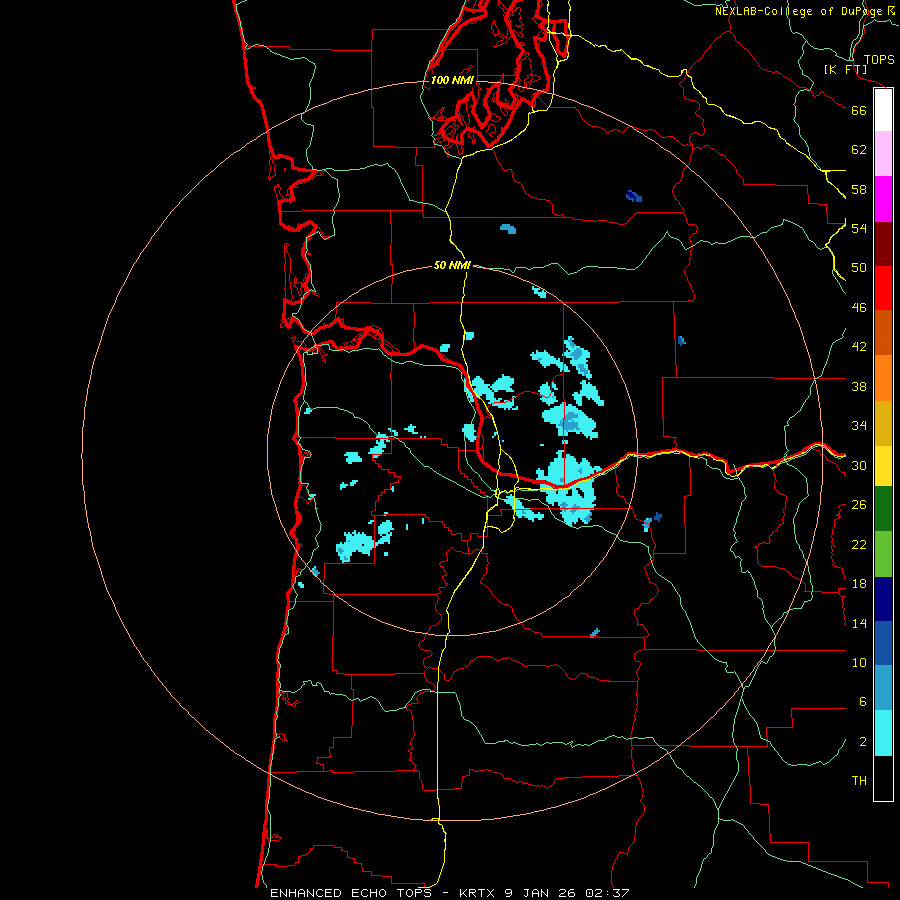This screenshot has height=900, width=900.
Task: Click the navy 14-18 kft legend swatch
Action: 883,599
